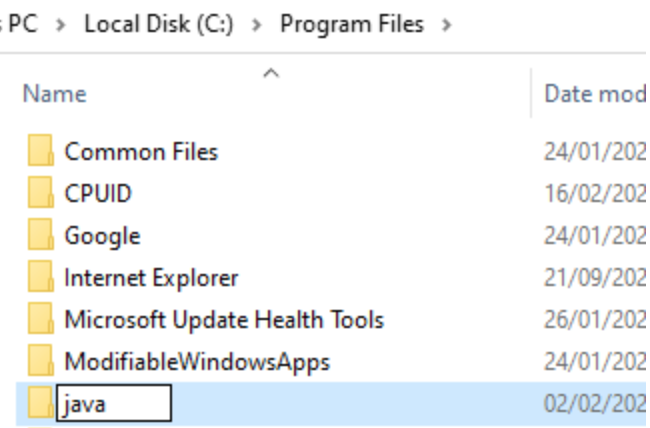The width and height of the screenshot is (650, 428).
Task: Click the Program Files breadcrumb
Action: pos(352,24)
